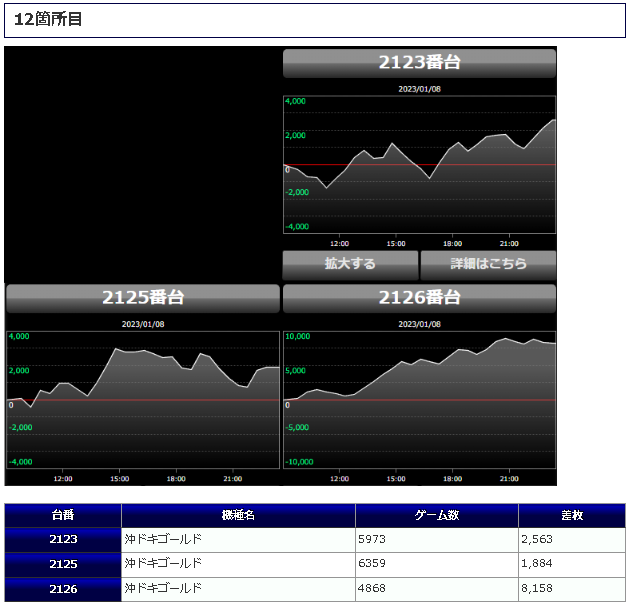
Task: Click the 2023/01/08 date above chart 2126
Action: pyautogui.click(x=419, y=324)
